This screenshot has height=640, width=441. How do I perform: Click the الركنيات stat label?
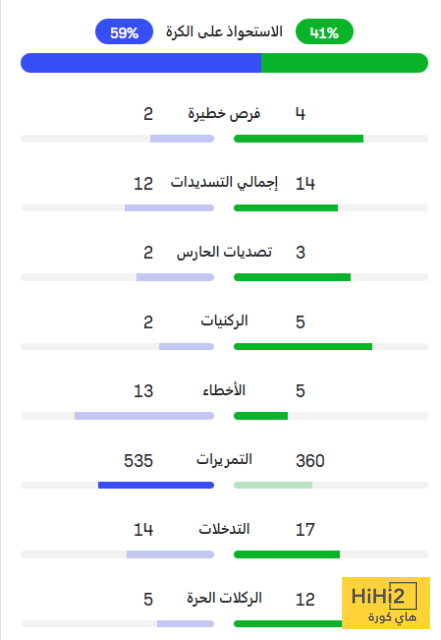click(x=224, y=321)
